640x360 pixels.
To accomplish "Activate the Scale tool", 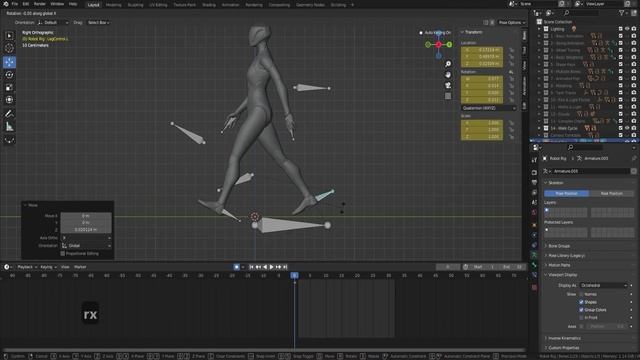I will click(9, 87).
